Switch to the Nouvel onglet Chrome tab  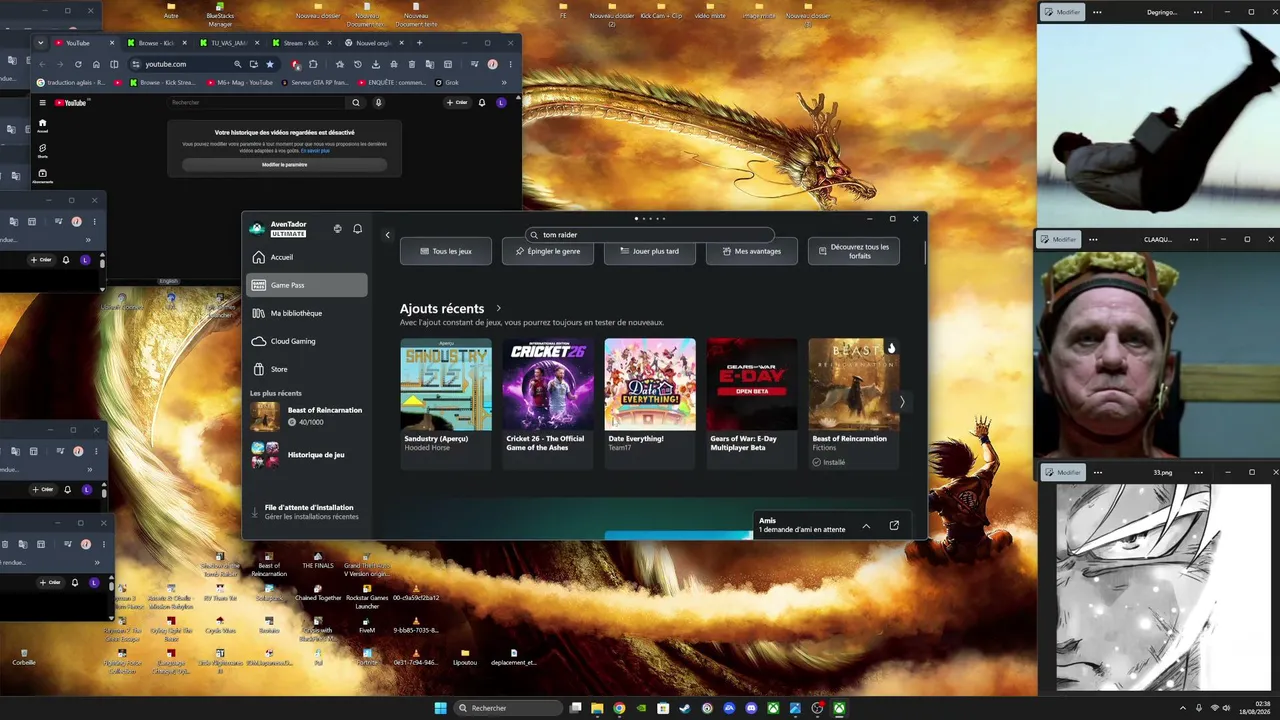click(372, 43)
